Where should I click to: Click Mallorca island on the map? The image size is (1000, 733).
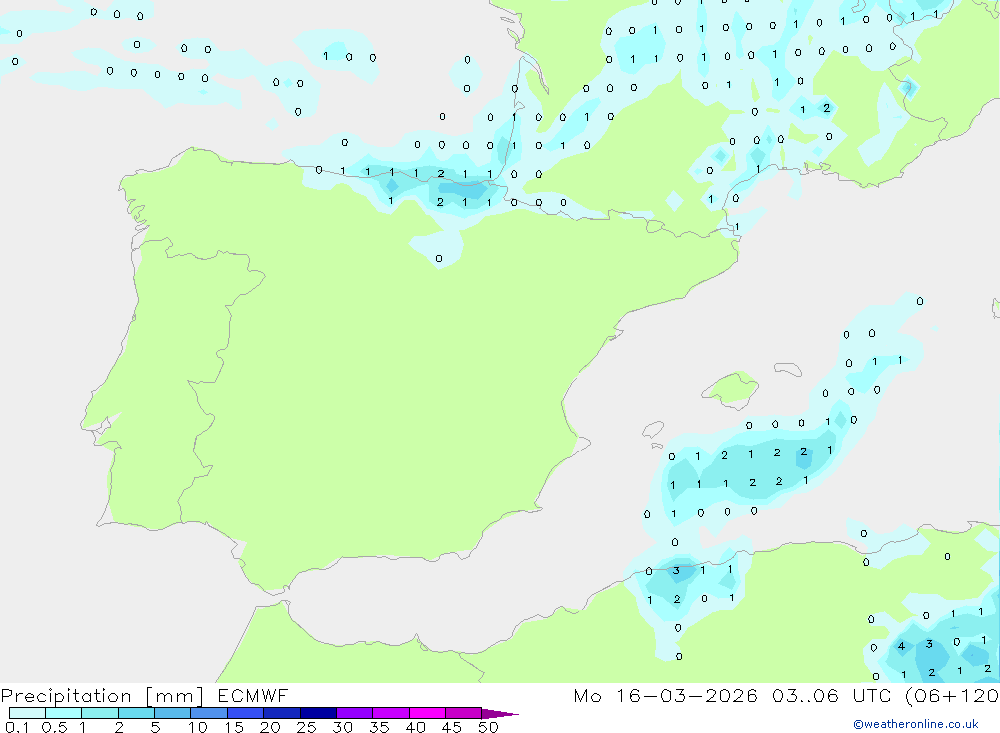732,389
